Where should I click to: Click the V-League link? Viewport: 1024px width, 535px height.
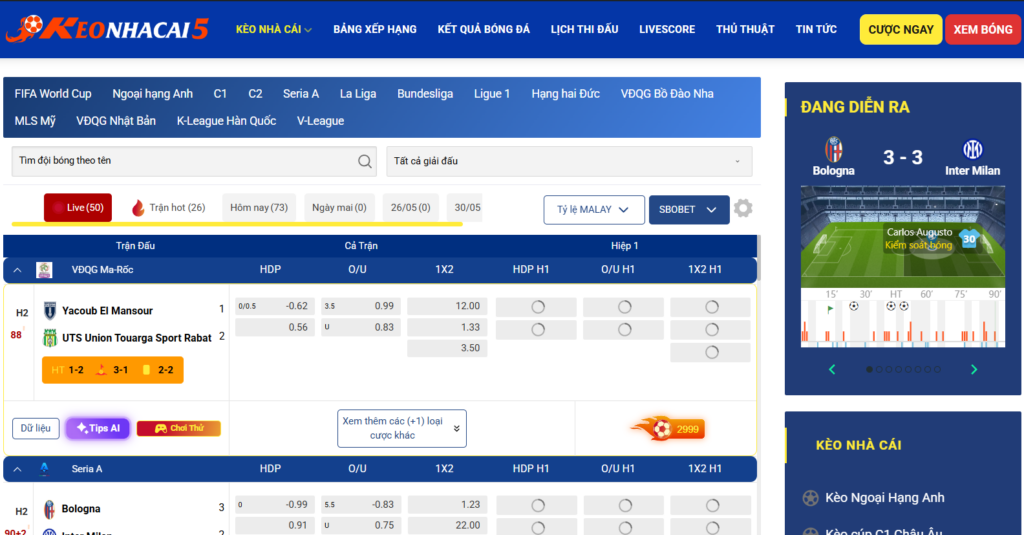click(320, 121)
